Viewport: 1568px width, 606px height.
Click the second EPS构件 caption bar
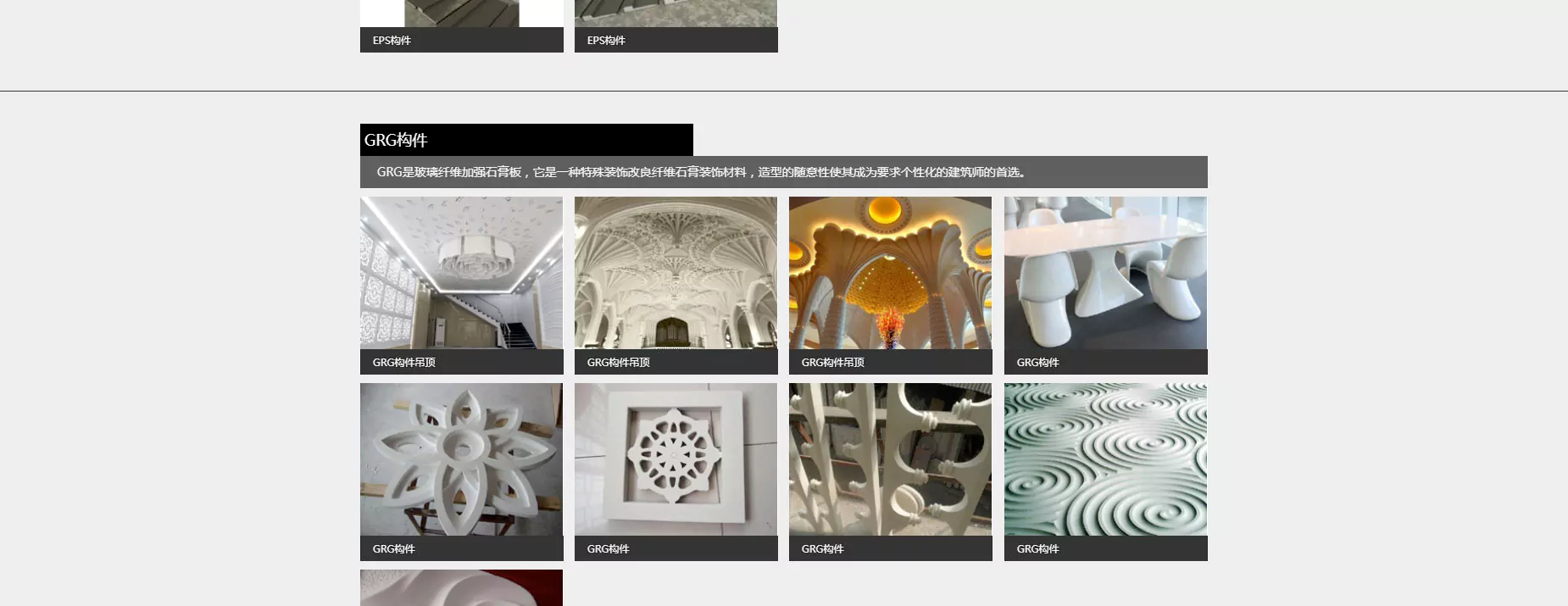pos(676,40)
